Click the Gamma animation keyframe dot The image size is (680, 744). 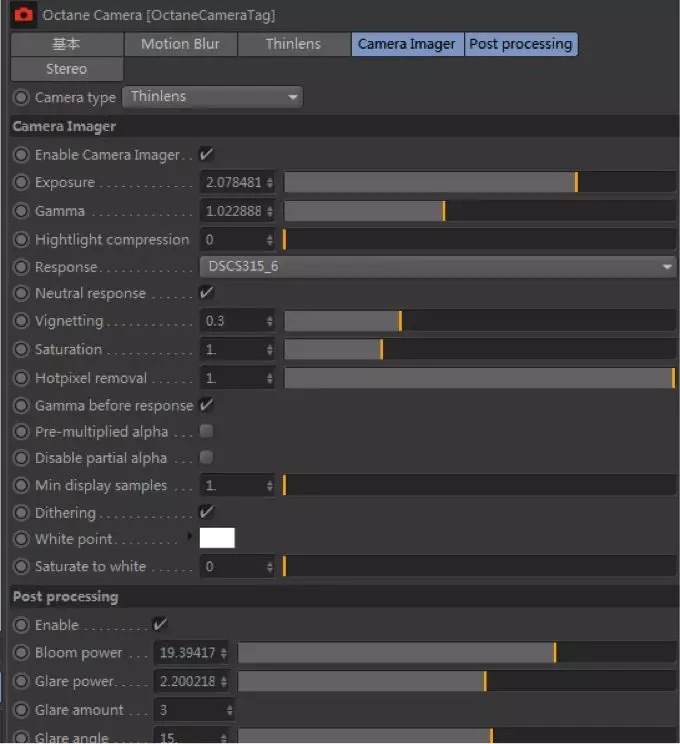pos(21,212)
